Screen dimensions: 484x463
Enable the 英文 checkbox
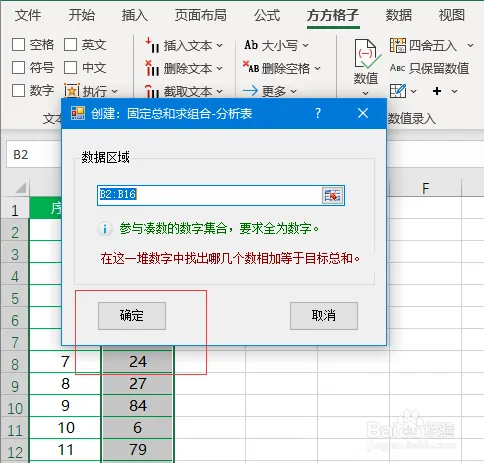pos(70,45)
